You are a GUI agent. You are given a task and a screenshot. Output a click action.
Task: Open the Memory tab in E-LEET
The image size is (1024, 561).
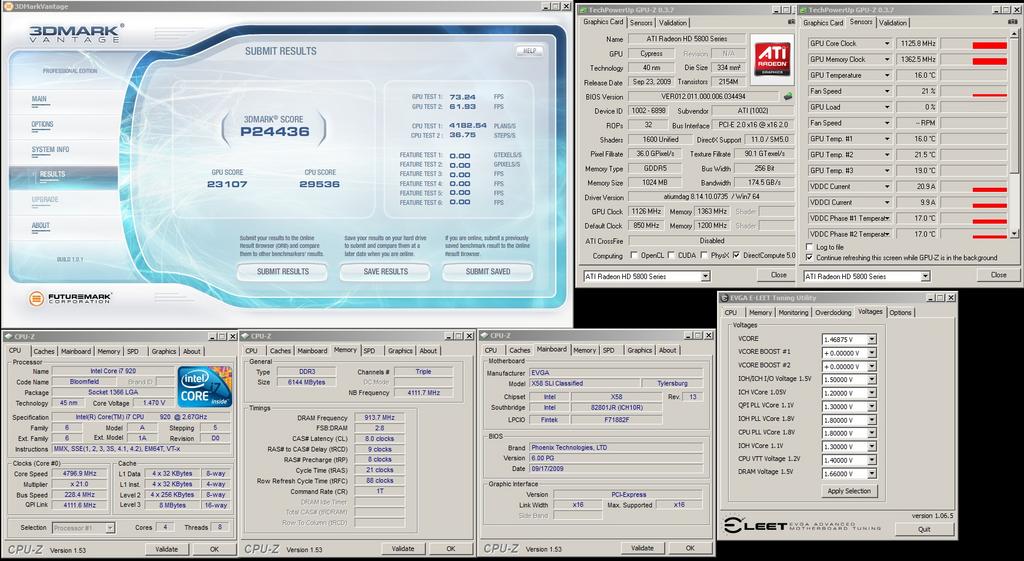click(760, 313)
